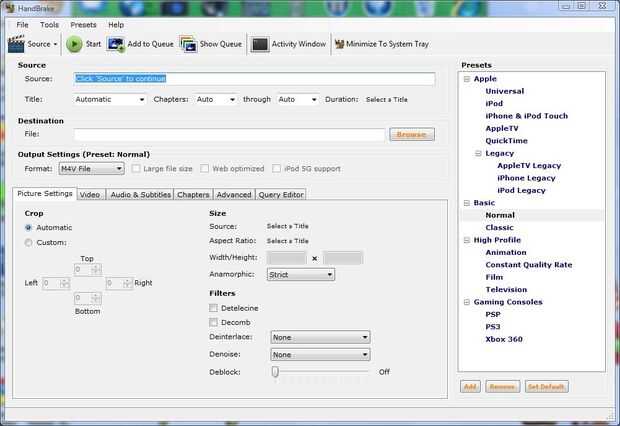Image resolution: width=620 pixels, height=426 pixels.
Task: Collapse the High Profile presets group
Action: tap(467, 240)
